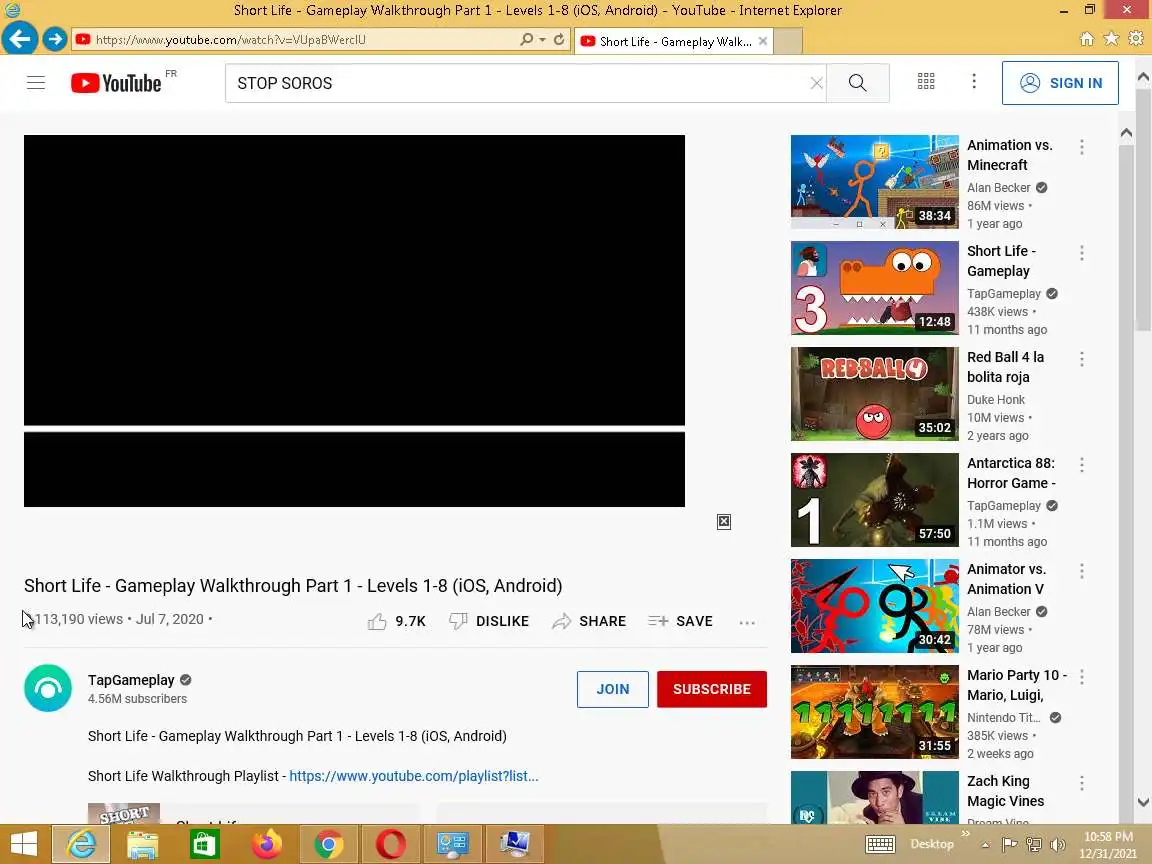Click the volume speaker tray icon
The height and width of the screenshot is (864, 1152).
click(x=1058, y=844)
